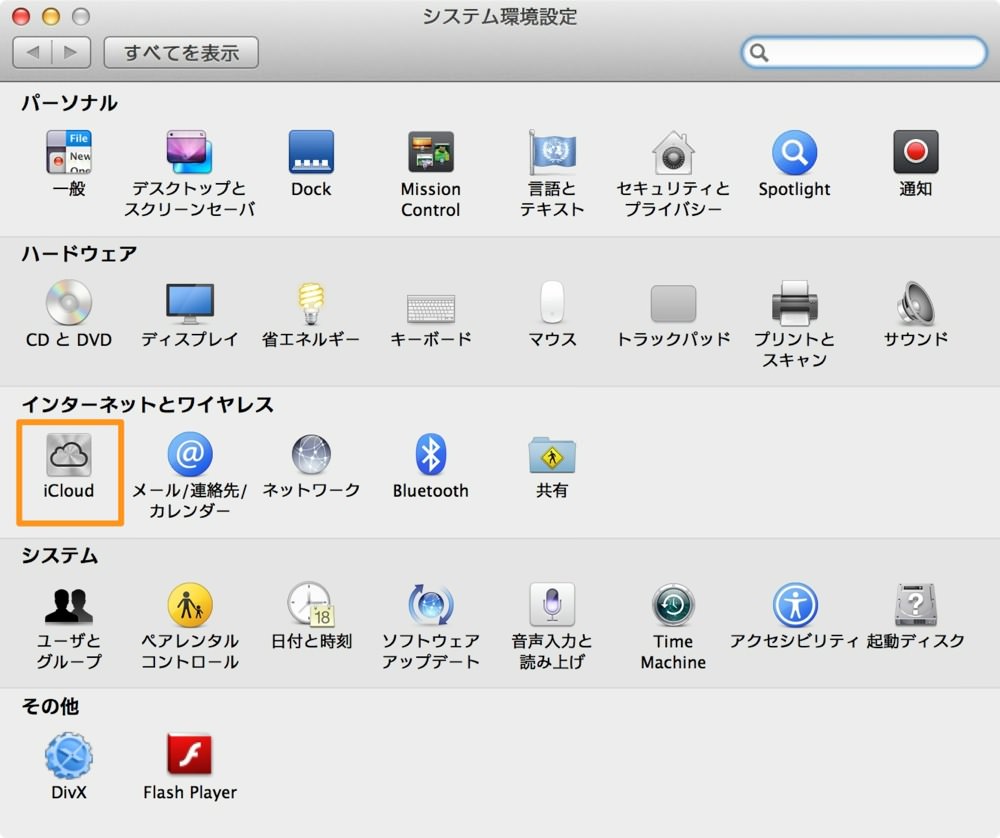Open プリントとスキャン preferences

coord(795,302)
